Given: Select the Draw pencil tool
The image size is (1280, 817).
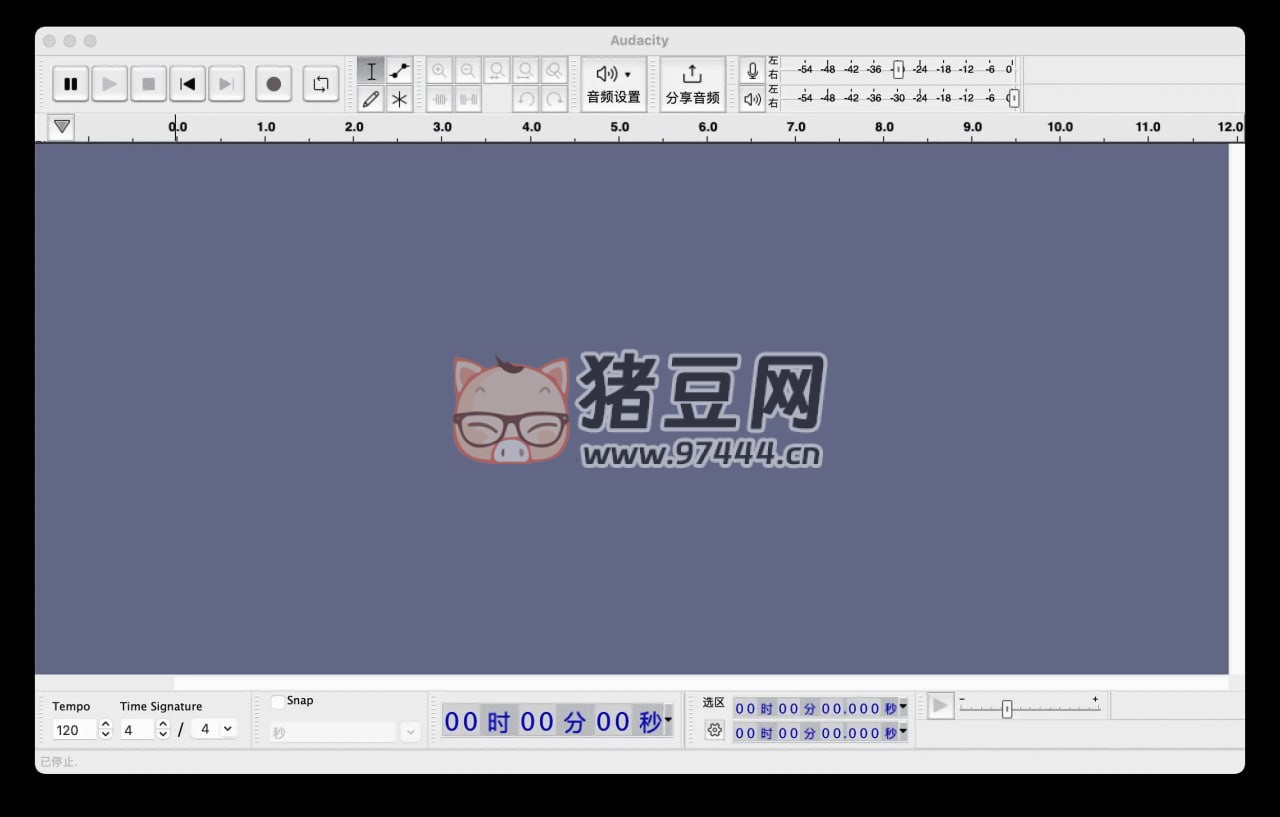Looking at the screenshot, I should 371,99.
